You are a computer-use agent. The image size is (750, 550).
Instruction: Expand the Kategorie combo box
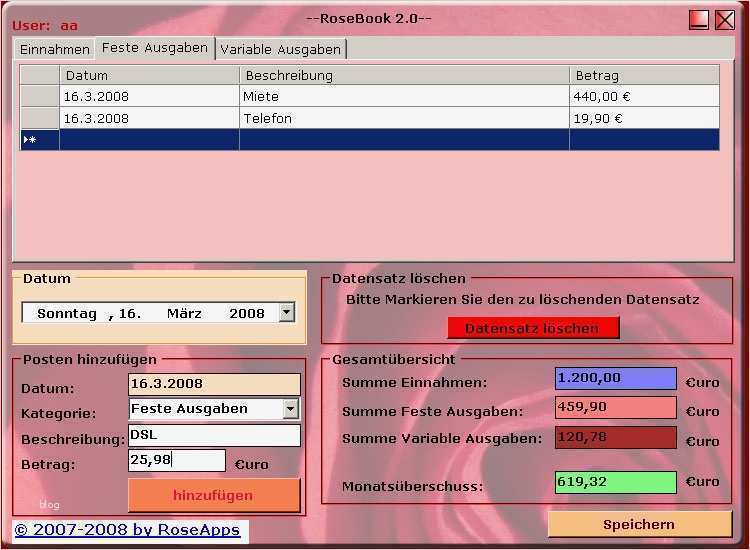(290, 409)
